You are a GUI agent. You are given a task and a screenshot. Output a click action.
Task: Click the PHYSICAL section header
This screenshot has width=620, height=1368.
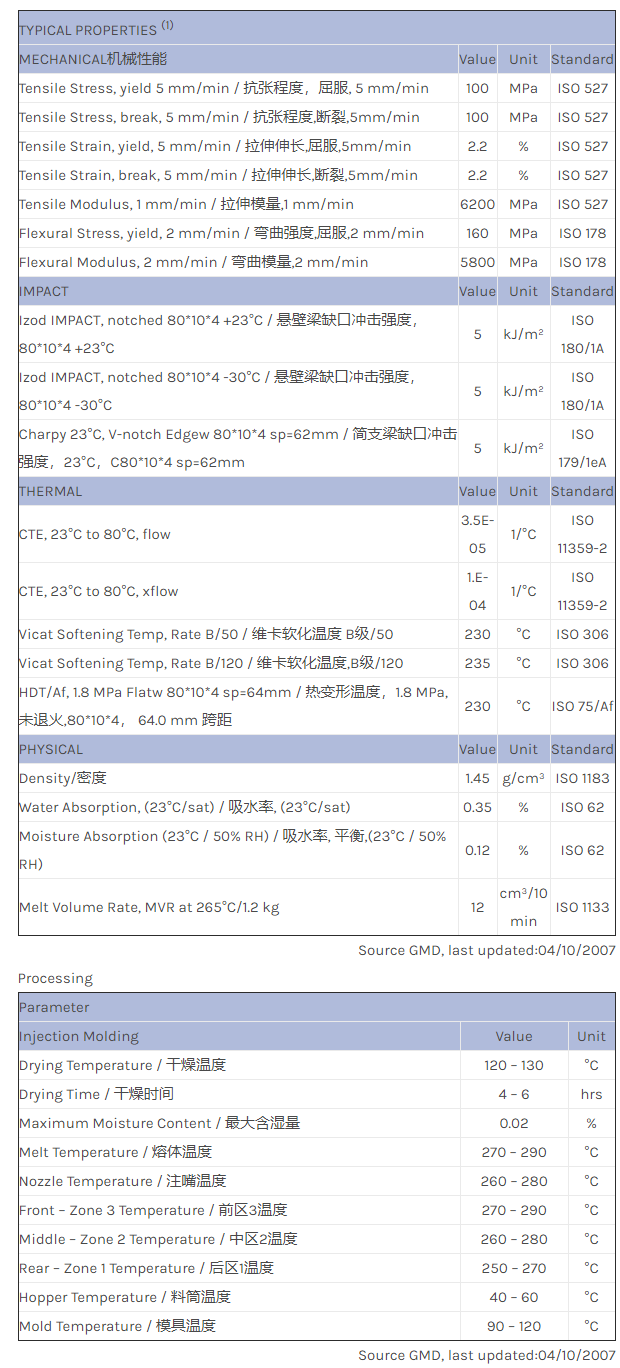click(x=51, y=749)
